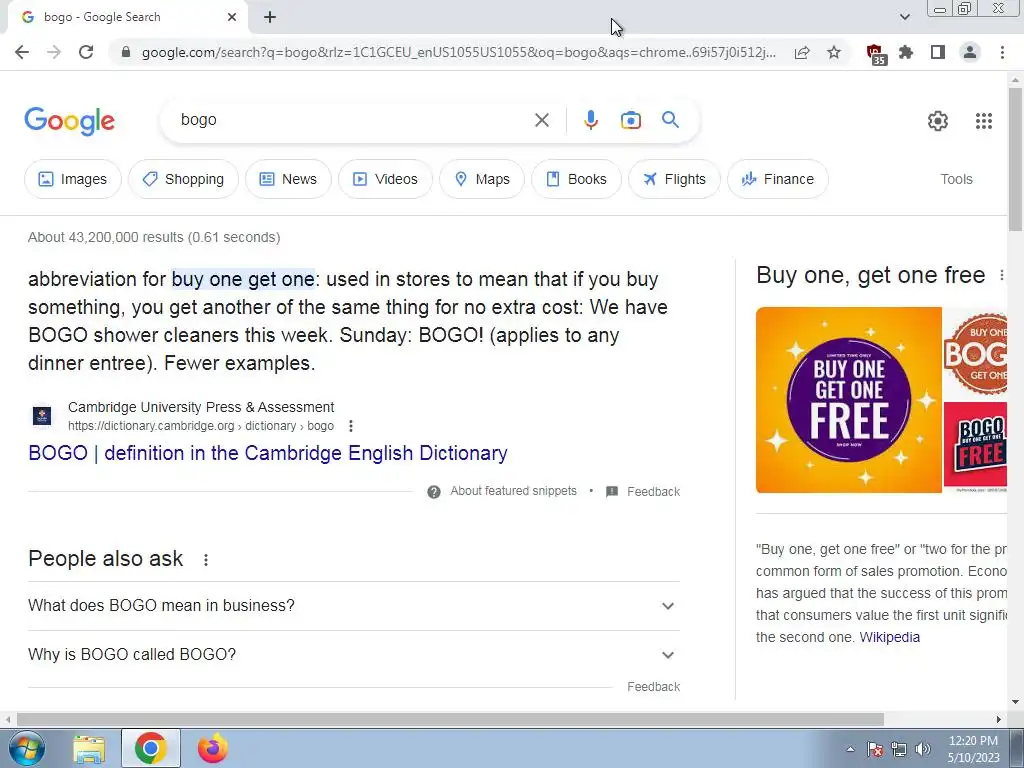Open volume control in system tray
The height and width of the screenshot is (768, 1024).
pos(923,749)
